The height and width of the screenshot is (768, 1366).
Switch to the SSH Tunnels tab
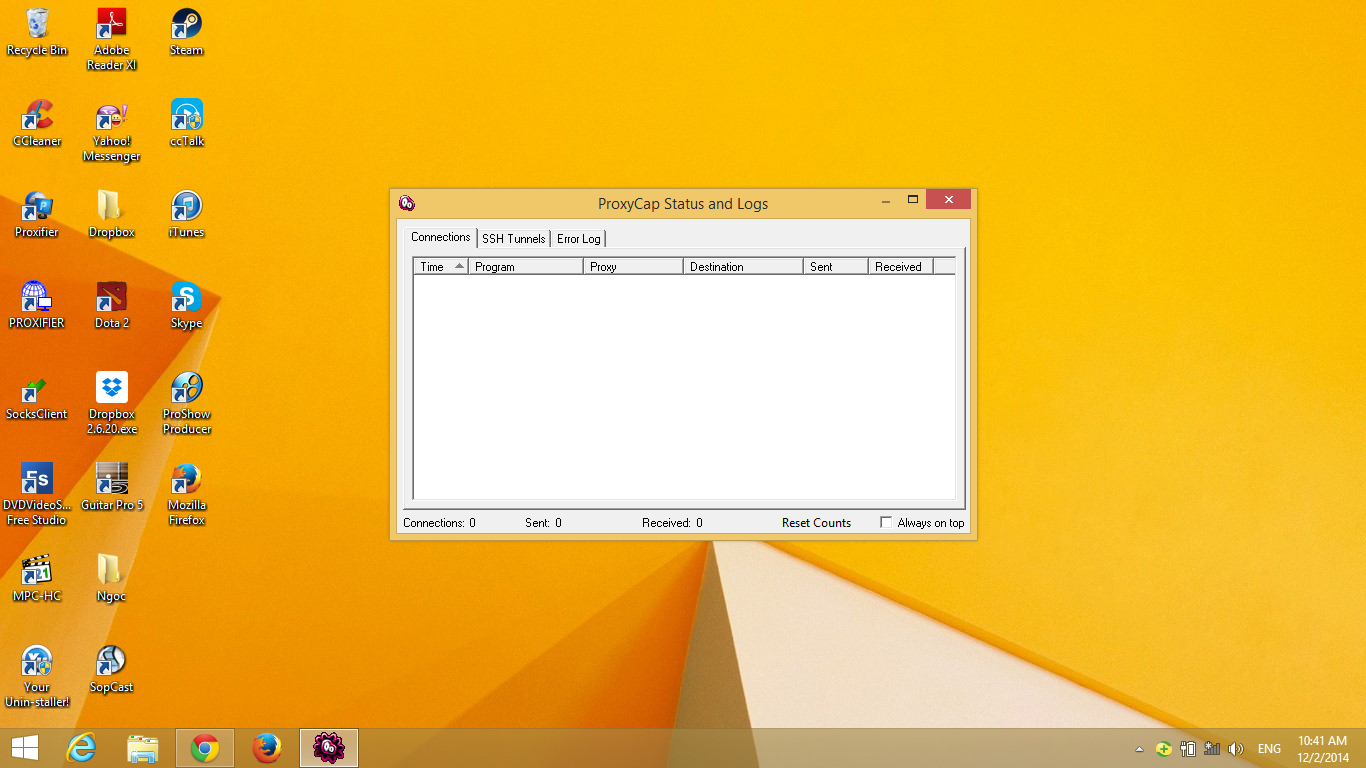[513, 239]
